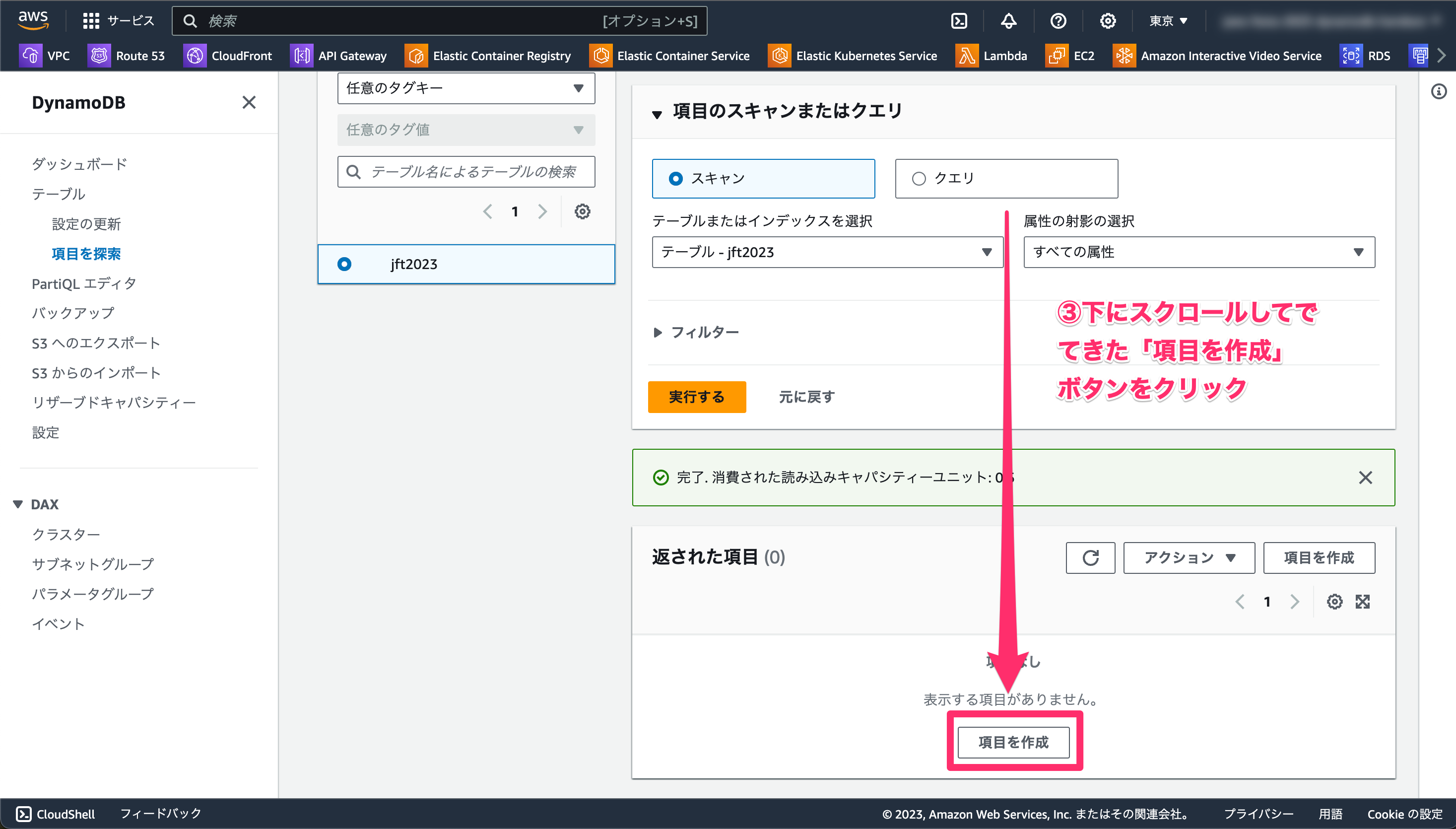This screenshot has height=829, width=1456.
Task: Open the Elastic Container Service shortcut icon
Action: pyautogui.click(x=600, y=56)
